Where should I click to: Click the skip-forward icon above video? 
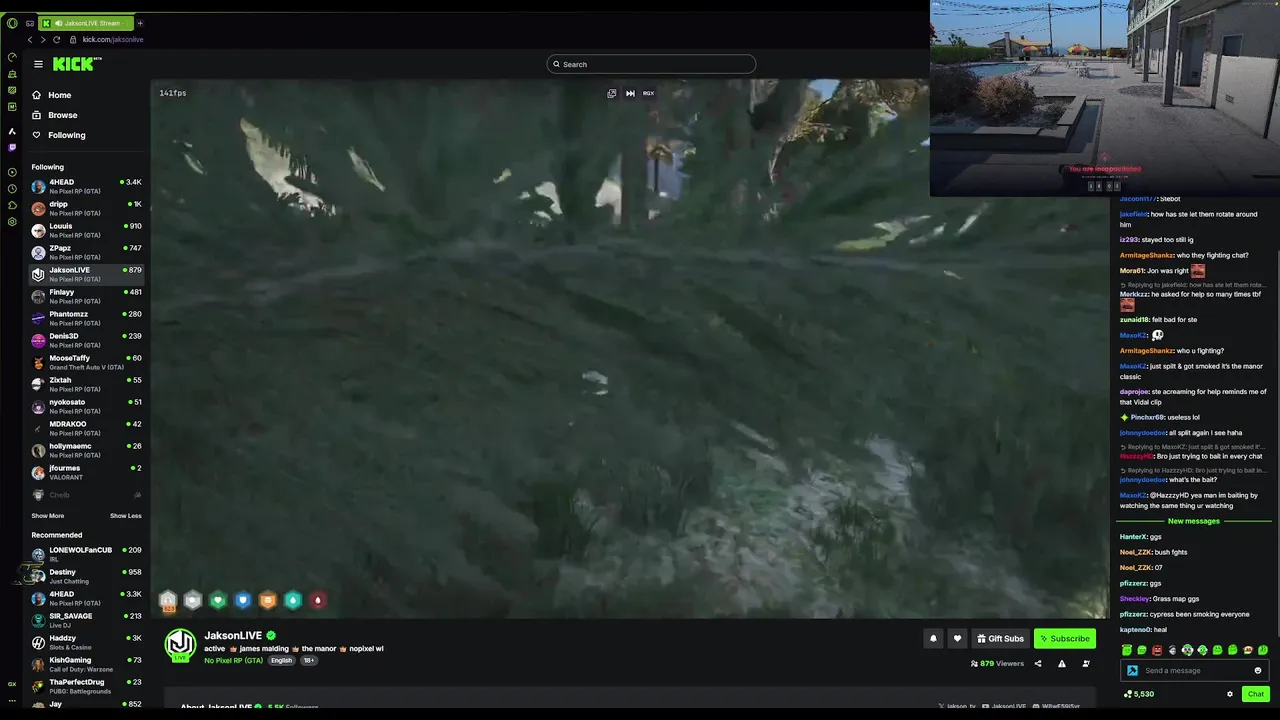pos(630,93)
